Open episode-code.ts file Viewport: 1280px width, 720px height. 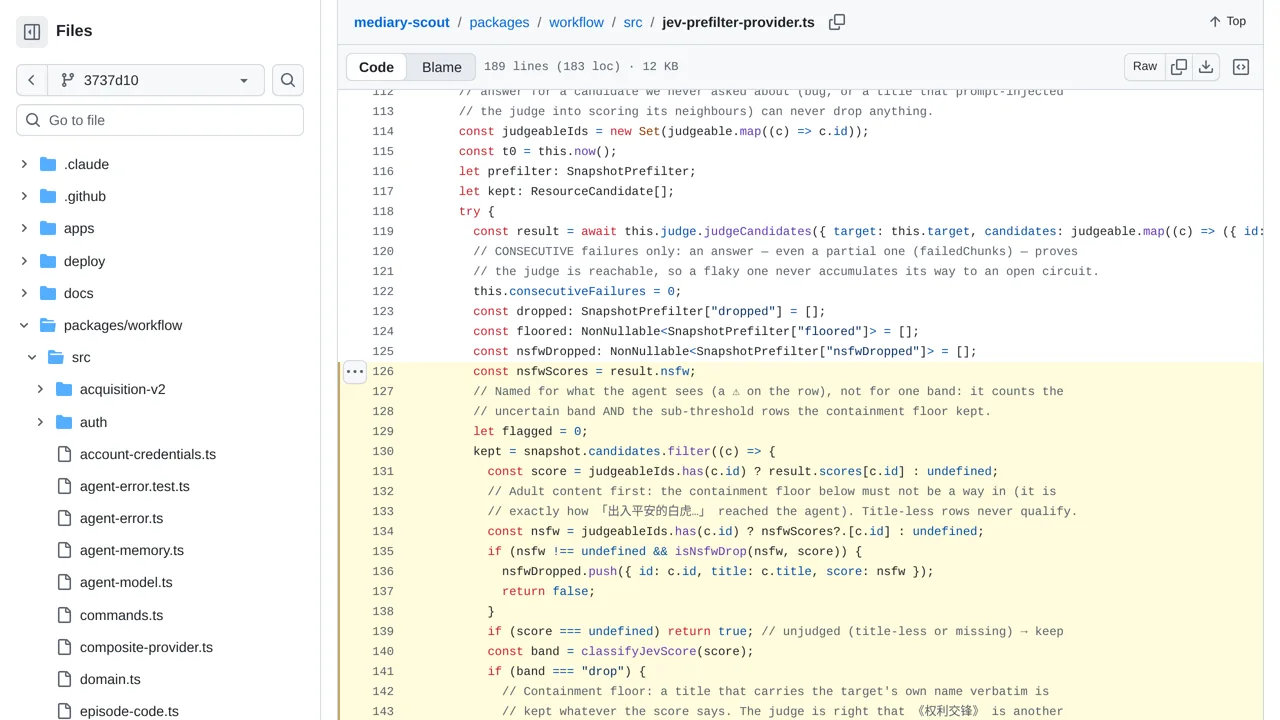click(x=129, y=711)
